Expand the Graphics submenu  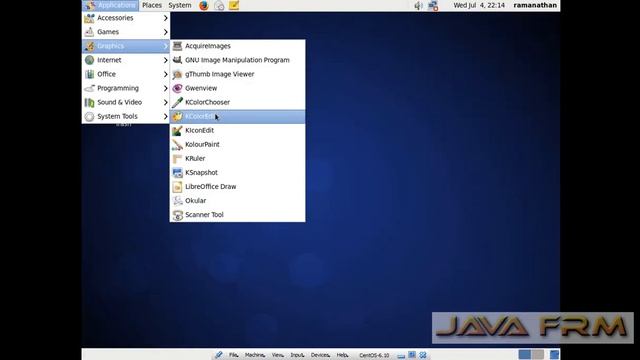click(126, 46)
